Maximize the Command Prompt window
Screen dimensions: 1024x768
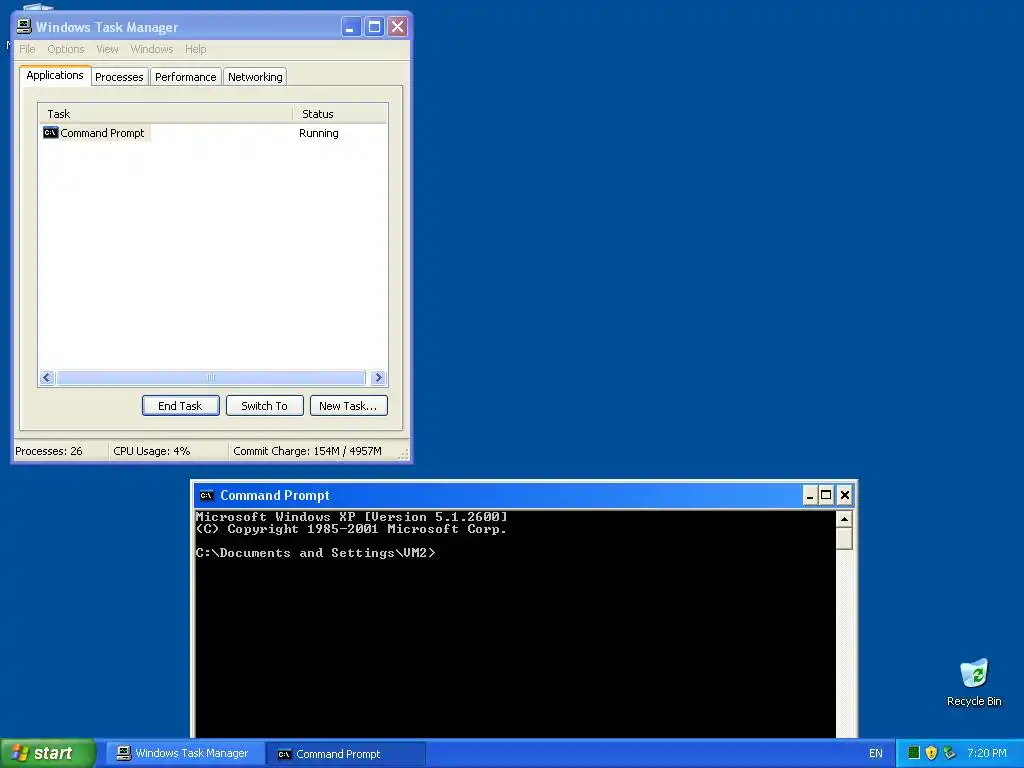[x=826, y=495]
